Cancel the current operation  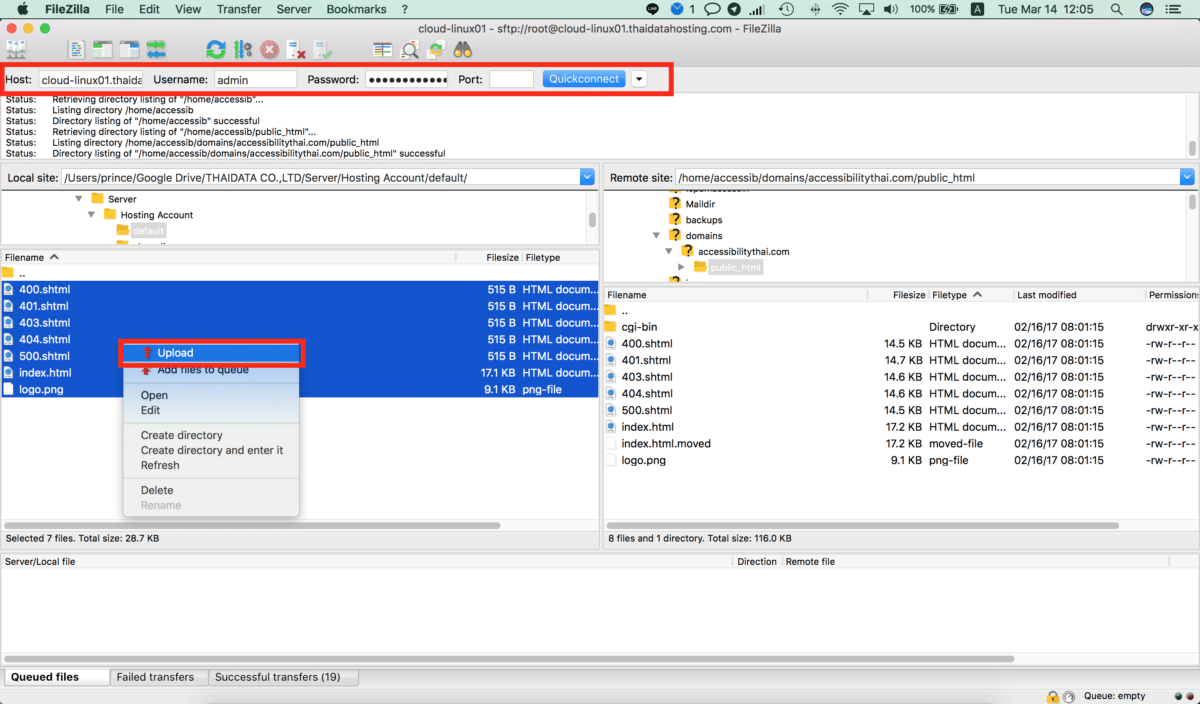pyautogui.click(x=267, y=48)
